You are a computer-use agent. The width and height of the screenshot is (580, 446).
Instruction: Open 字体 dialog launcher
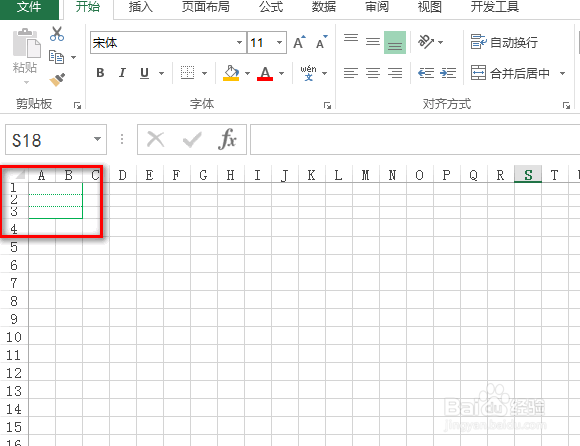327,106
